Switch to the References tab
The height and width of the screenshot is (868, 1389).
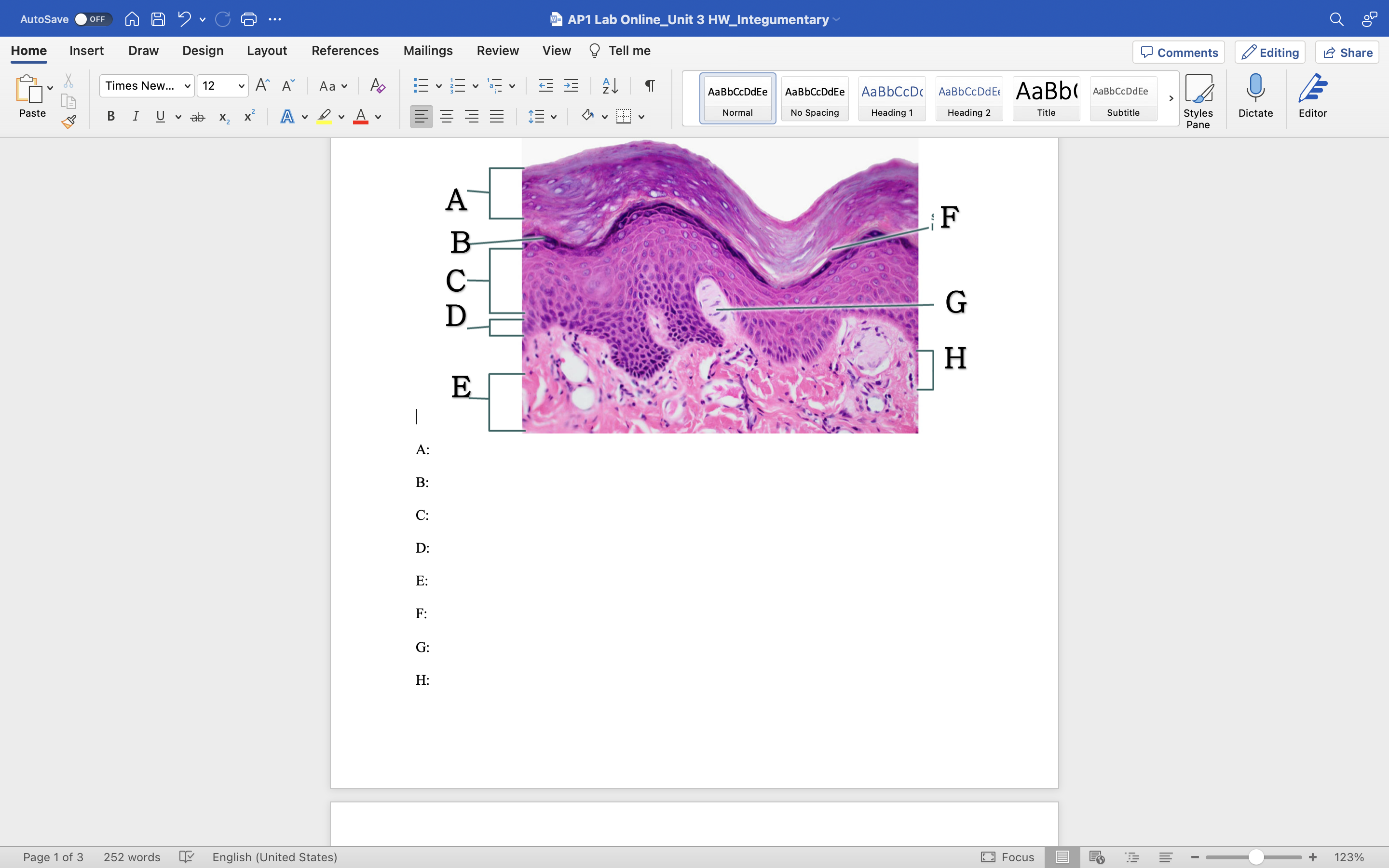point(344,51)
